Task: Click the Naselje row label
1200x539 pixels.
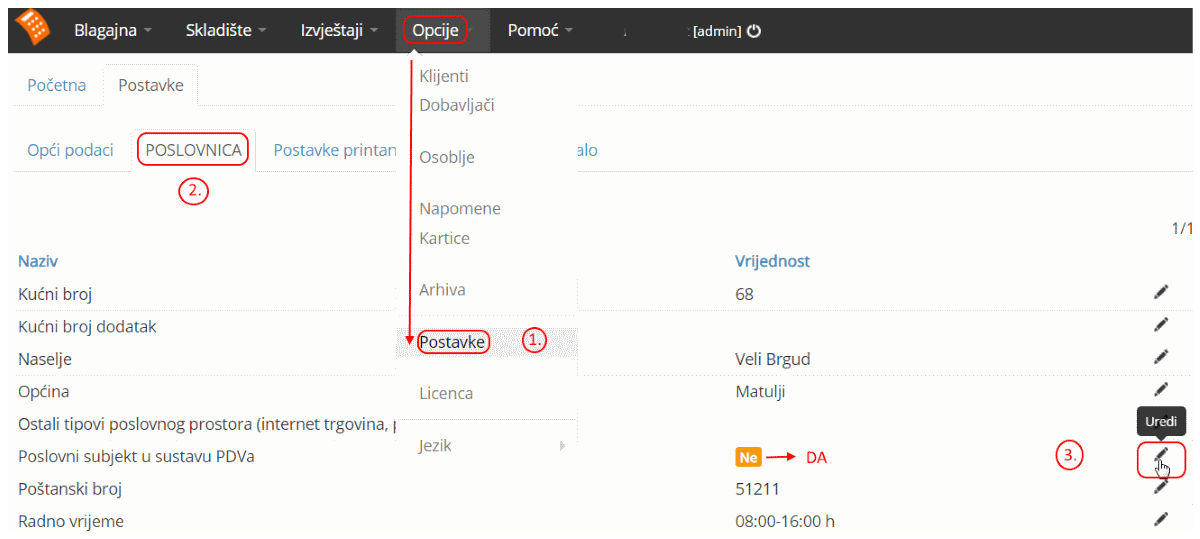Action: (x=45, y=358)
